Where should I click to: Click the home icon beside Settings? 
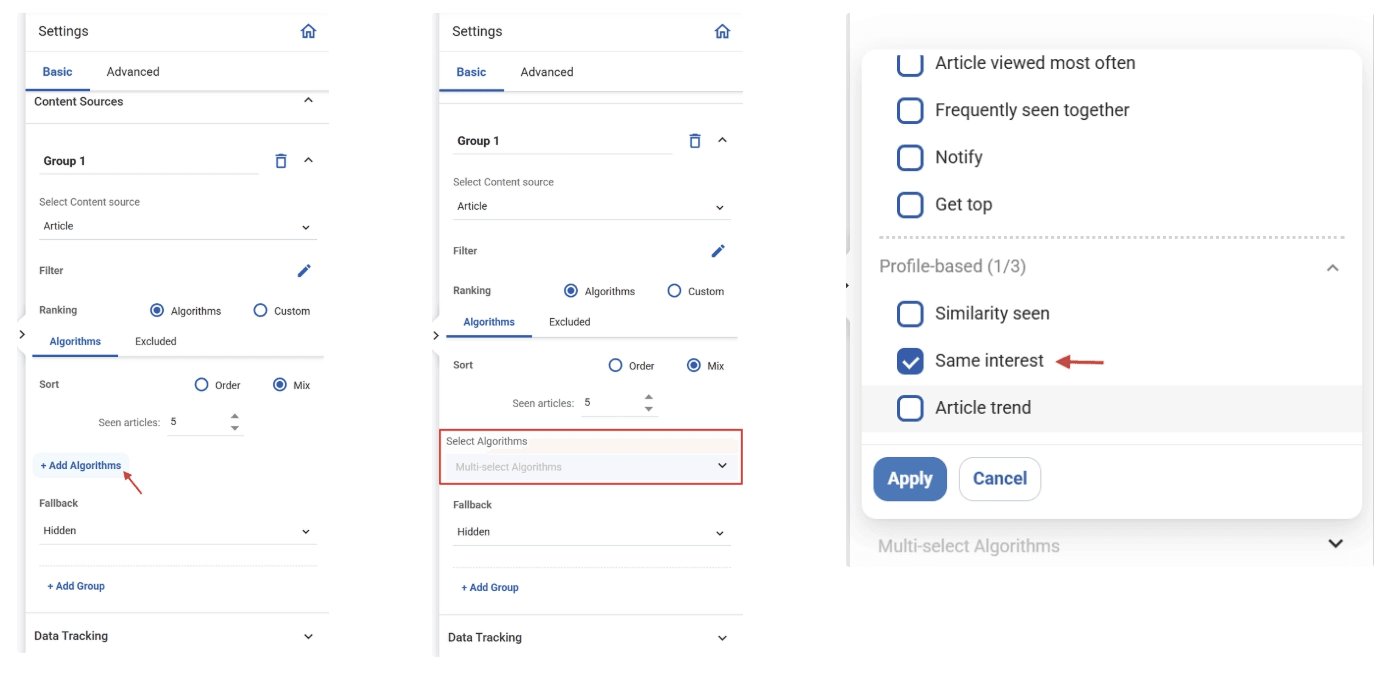(x=308, y=31)
